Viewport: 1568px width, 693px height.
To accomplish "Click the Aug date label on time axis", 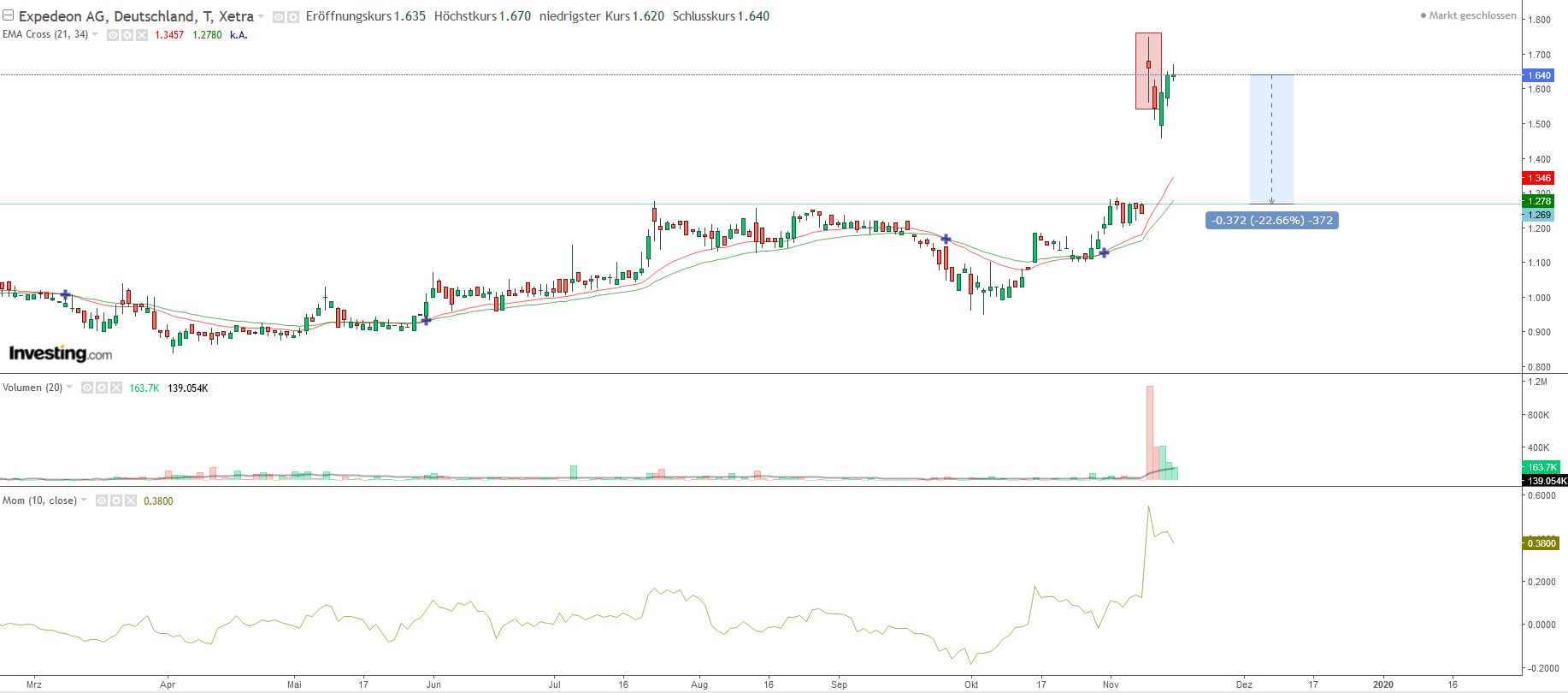I will point(699,684).
